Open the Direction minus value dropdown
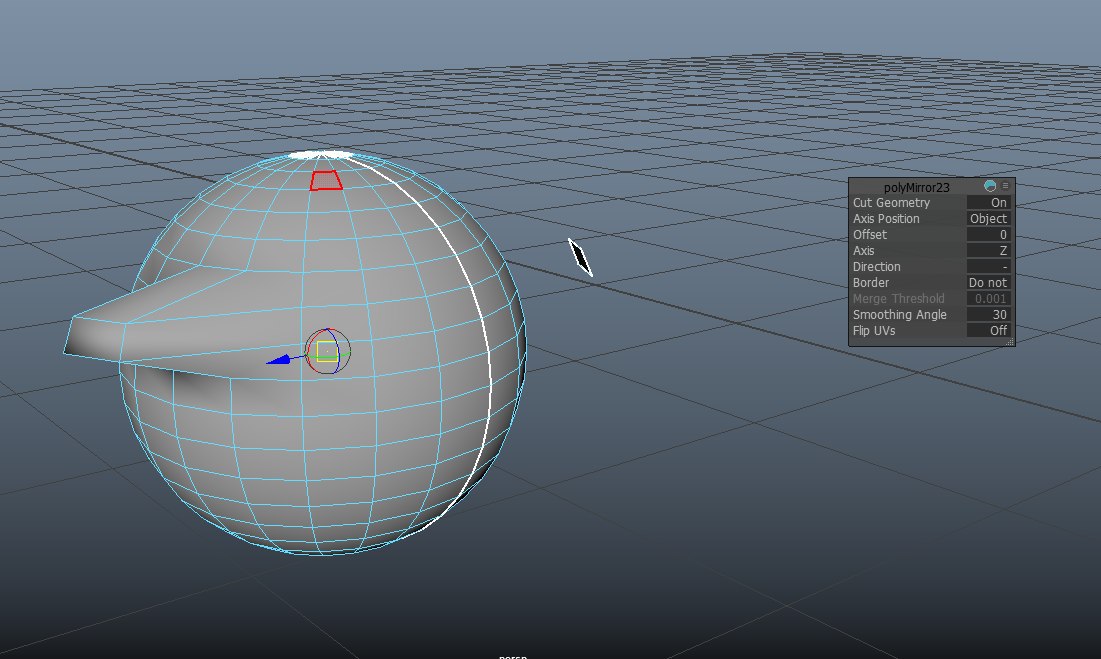The image size is (1101, 659). coord(989,267)
